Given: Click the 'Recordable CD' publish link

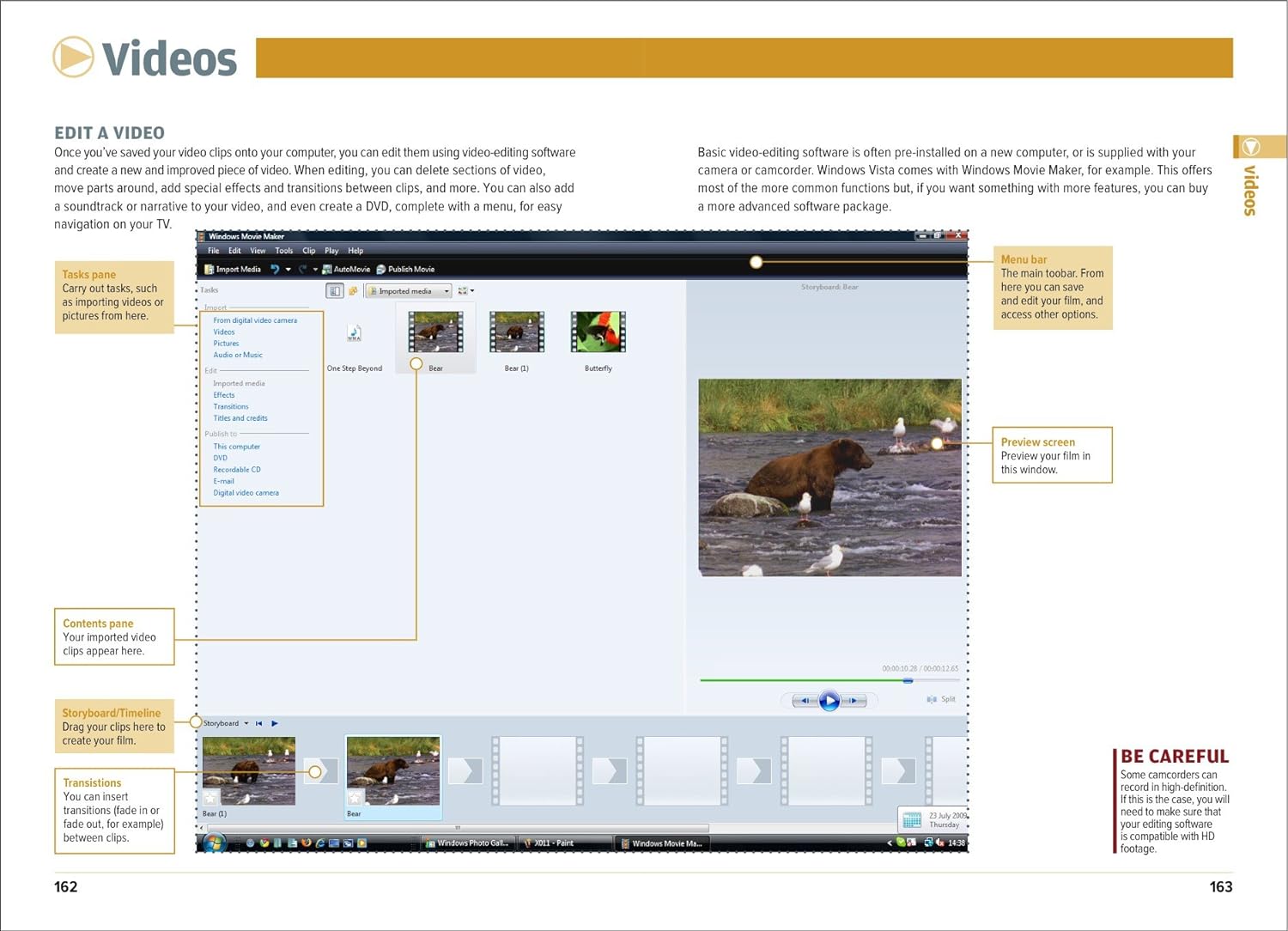Looking at the screenshot, I should (x=237, y=470).
